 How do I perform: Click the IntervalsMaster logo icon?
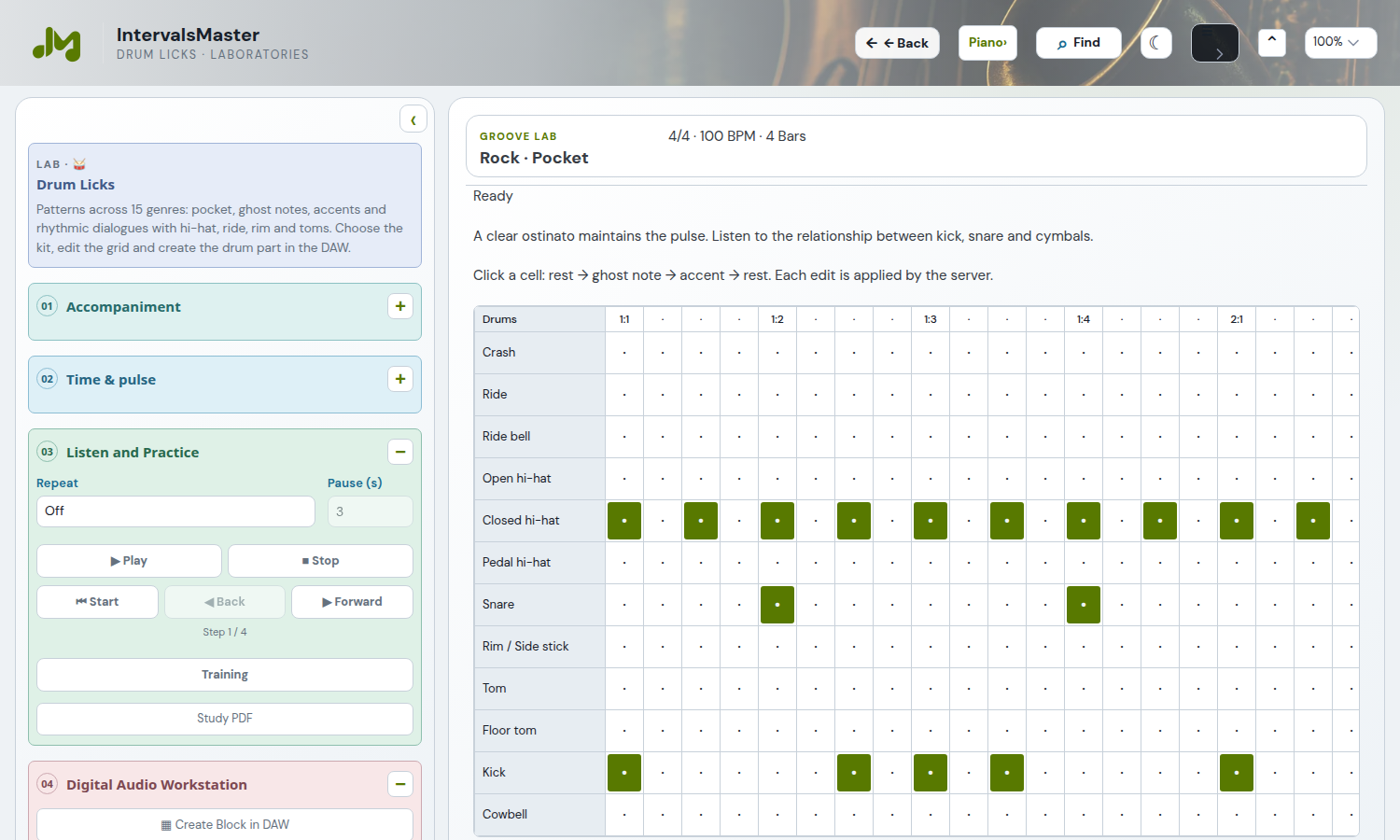pos(57,43)
